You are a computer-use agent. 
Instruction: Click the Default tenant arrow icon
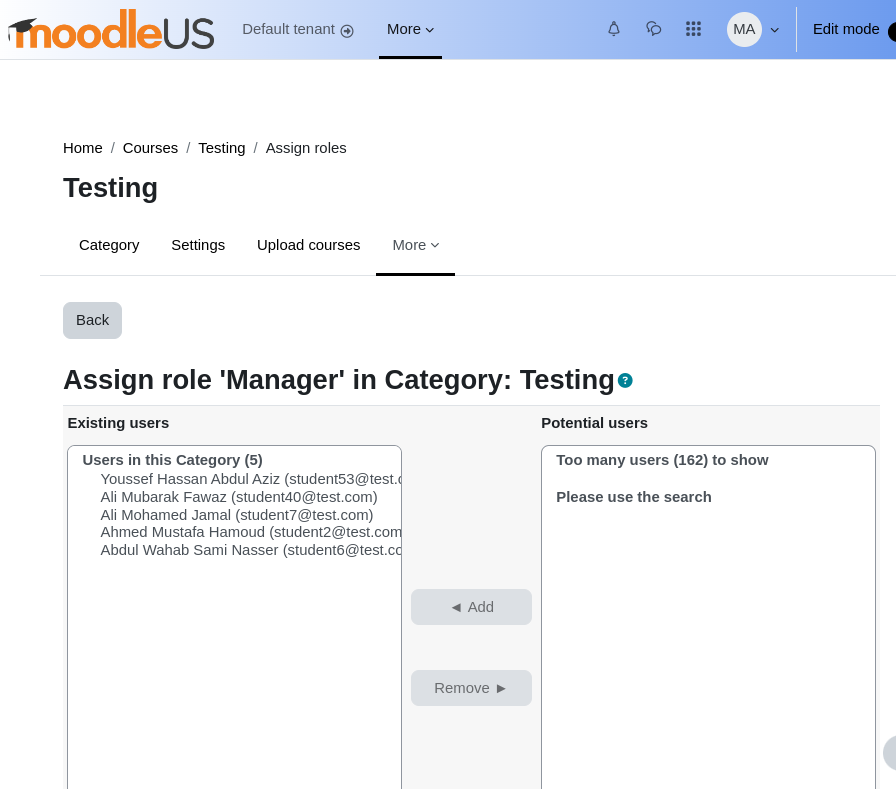pyautogui.click(x=347, y=31)
